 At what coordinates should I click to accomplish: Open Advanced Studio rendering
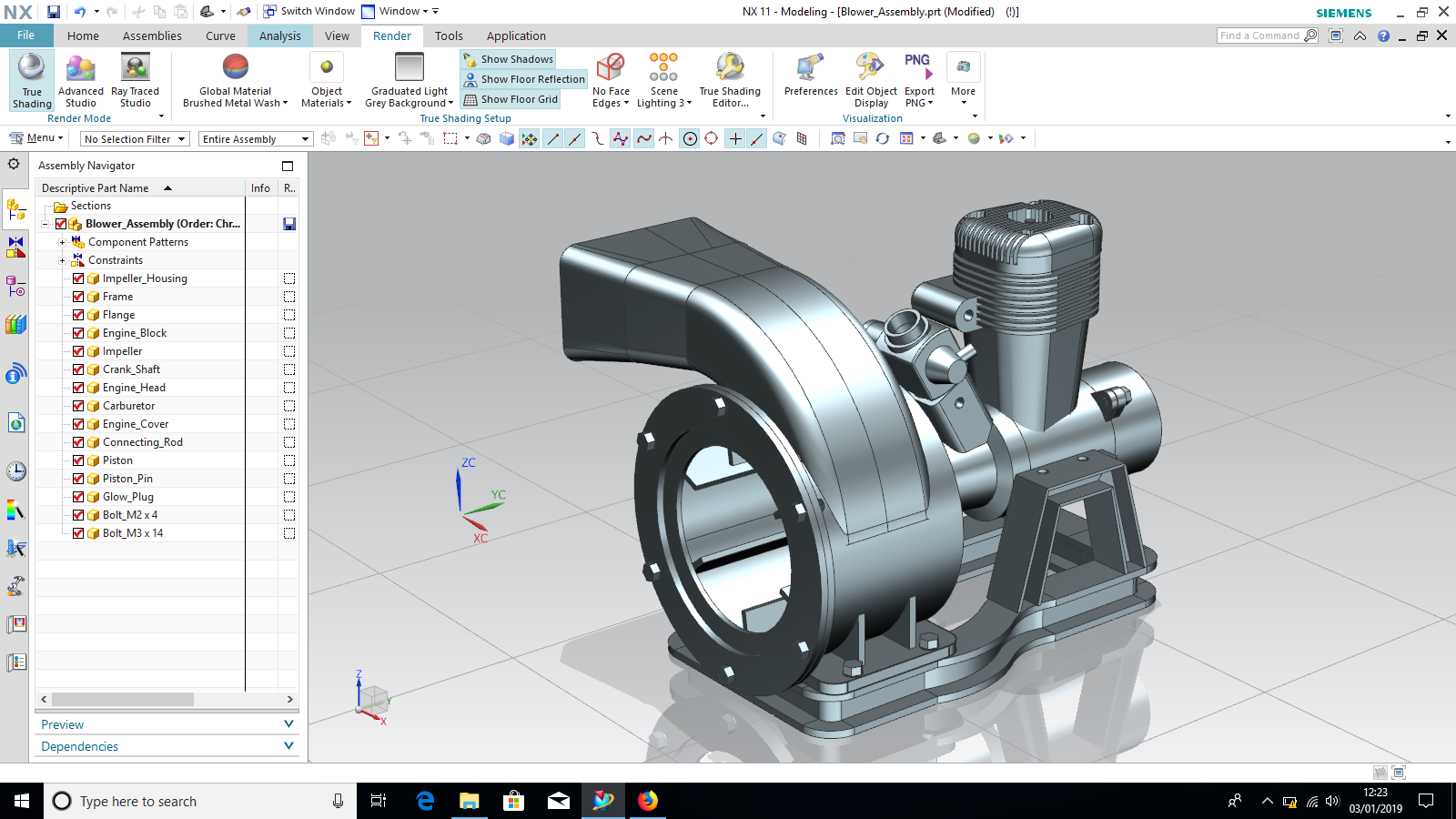80,80
